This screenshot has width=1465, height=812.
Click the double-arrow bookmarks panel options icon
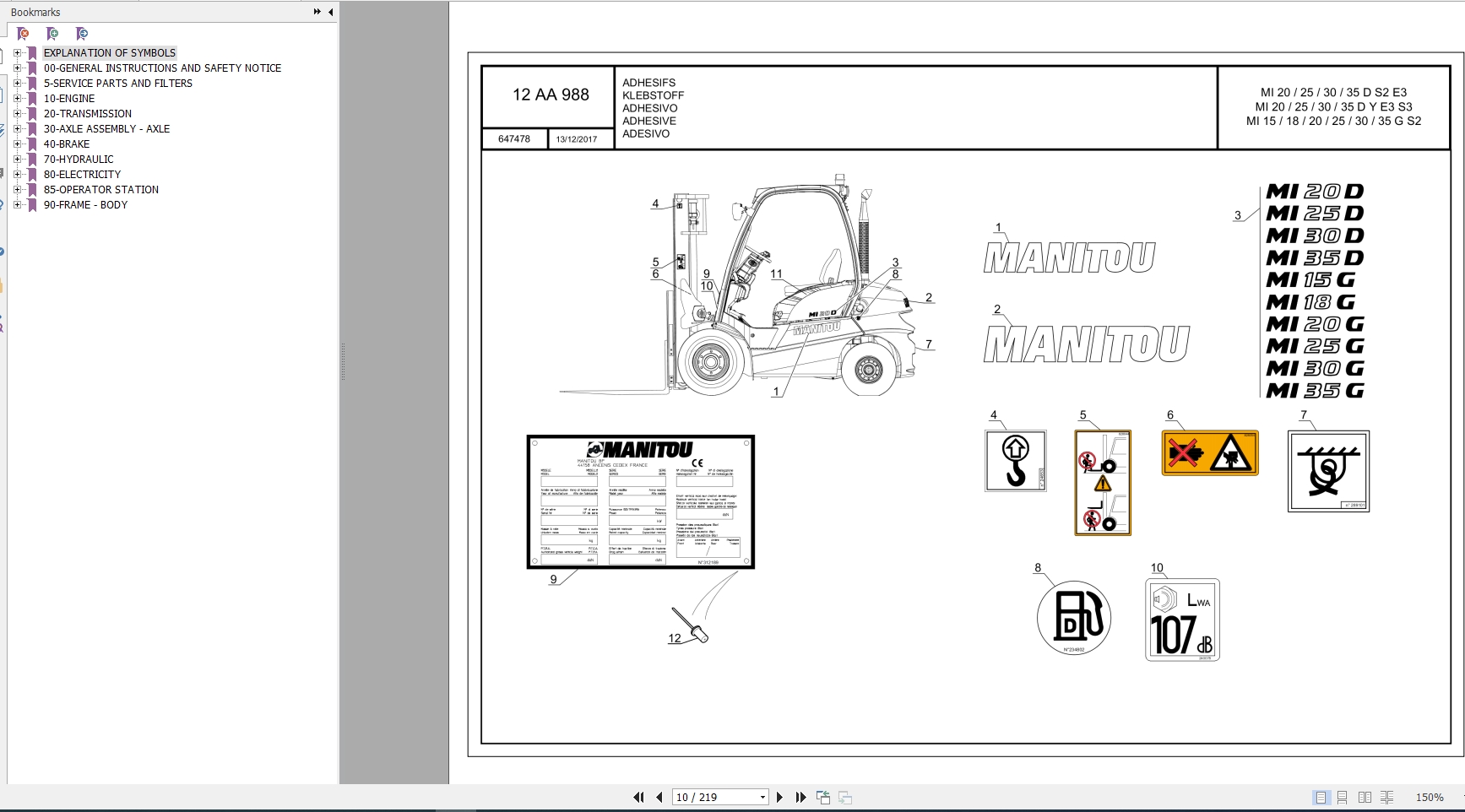point(317,12)
